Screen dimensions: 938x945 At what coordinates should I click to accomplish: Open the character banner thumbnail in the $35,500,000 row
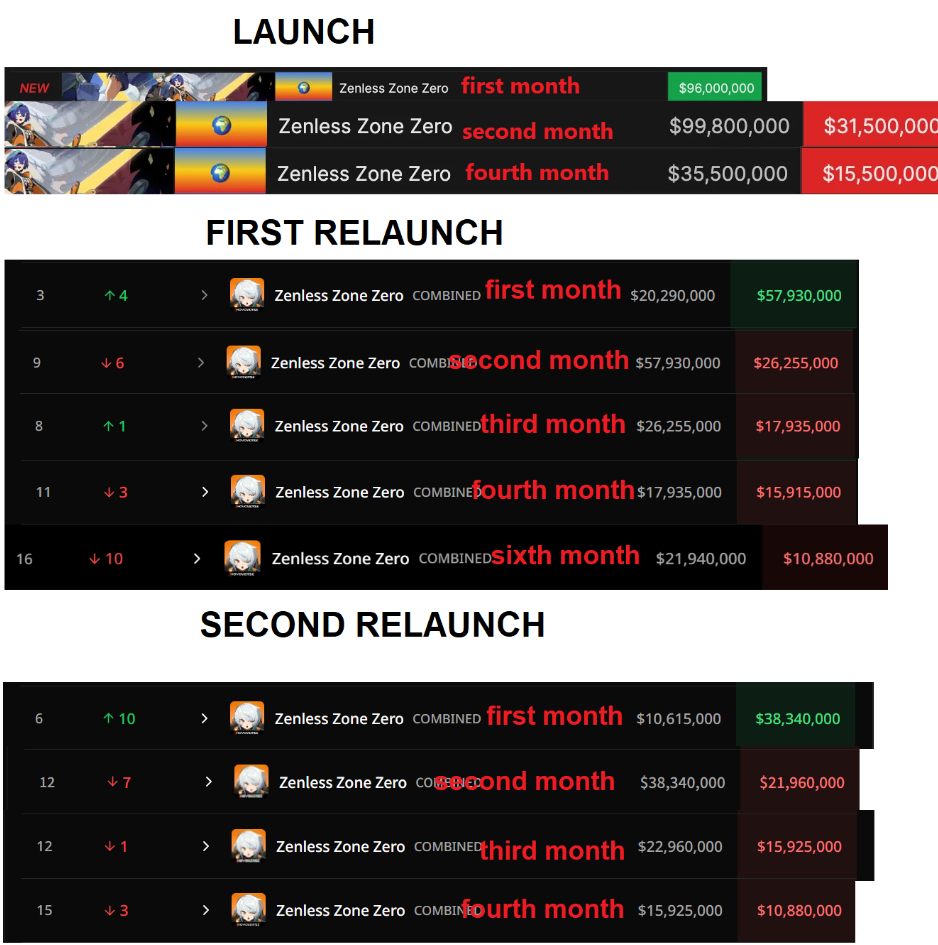[x=89, y=172]
